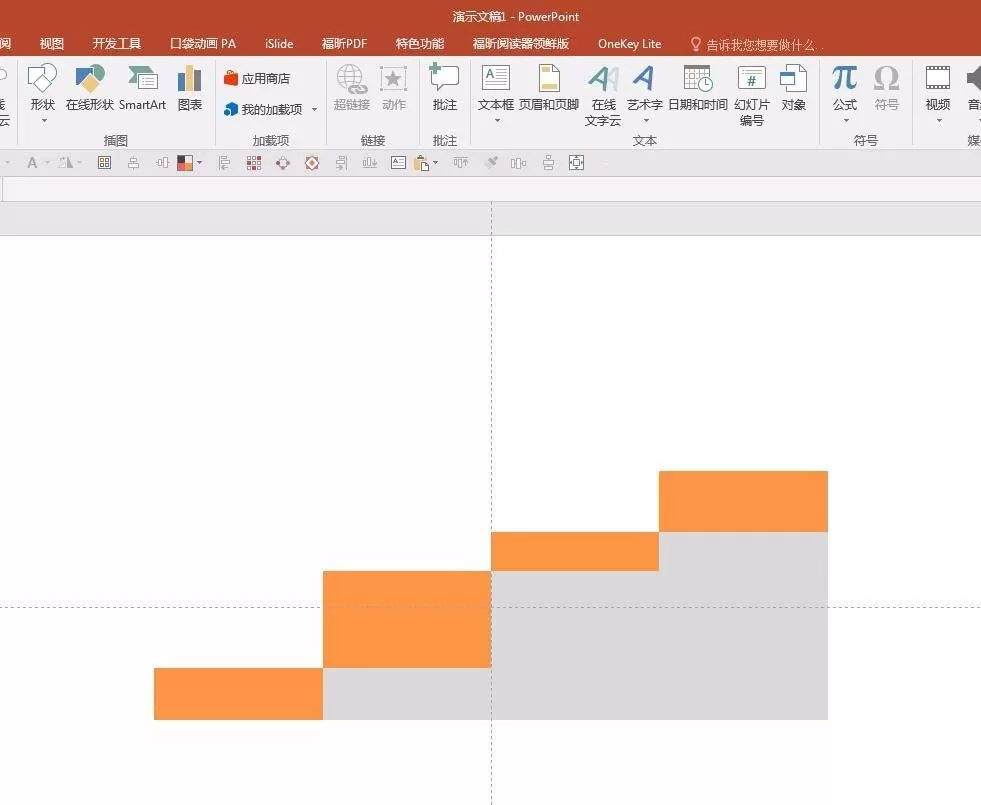Image resolution: width=981 pixels, height=805 pixels.
Task: Insert WordArt (艺术字)
Action: click(x=644, y=88)
